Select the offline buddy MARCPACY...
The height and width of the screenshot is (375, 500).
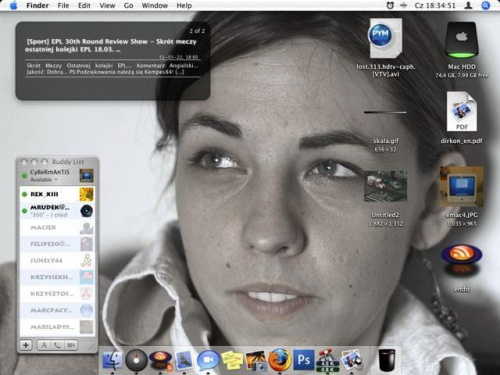[57, 311]
